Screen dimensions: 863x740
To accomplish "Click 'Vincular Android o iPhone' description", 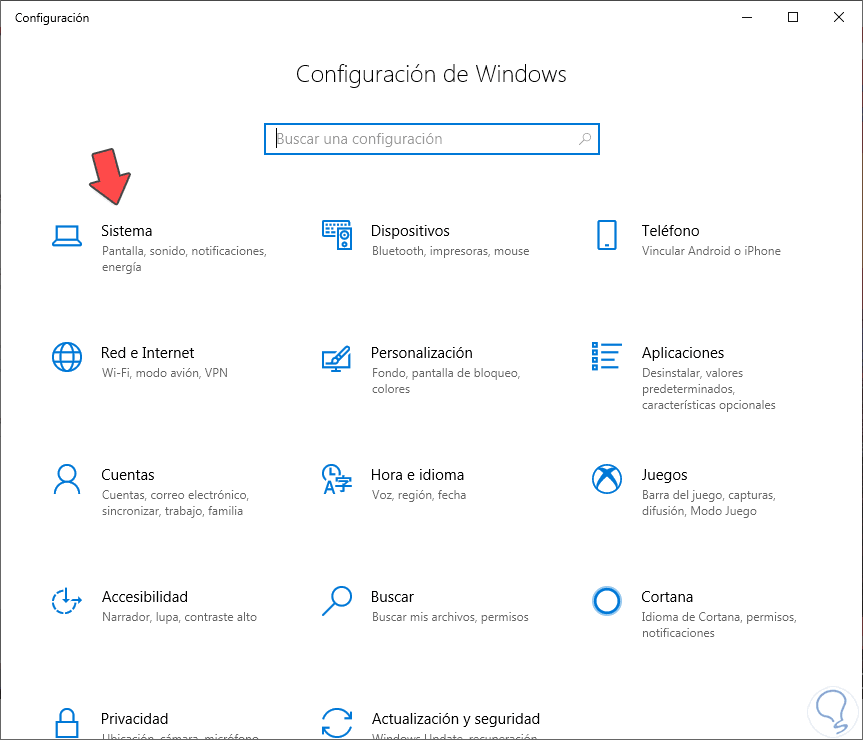I will point(711,251).
